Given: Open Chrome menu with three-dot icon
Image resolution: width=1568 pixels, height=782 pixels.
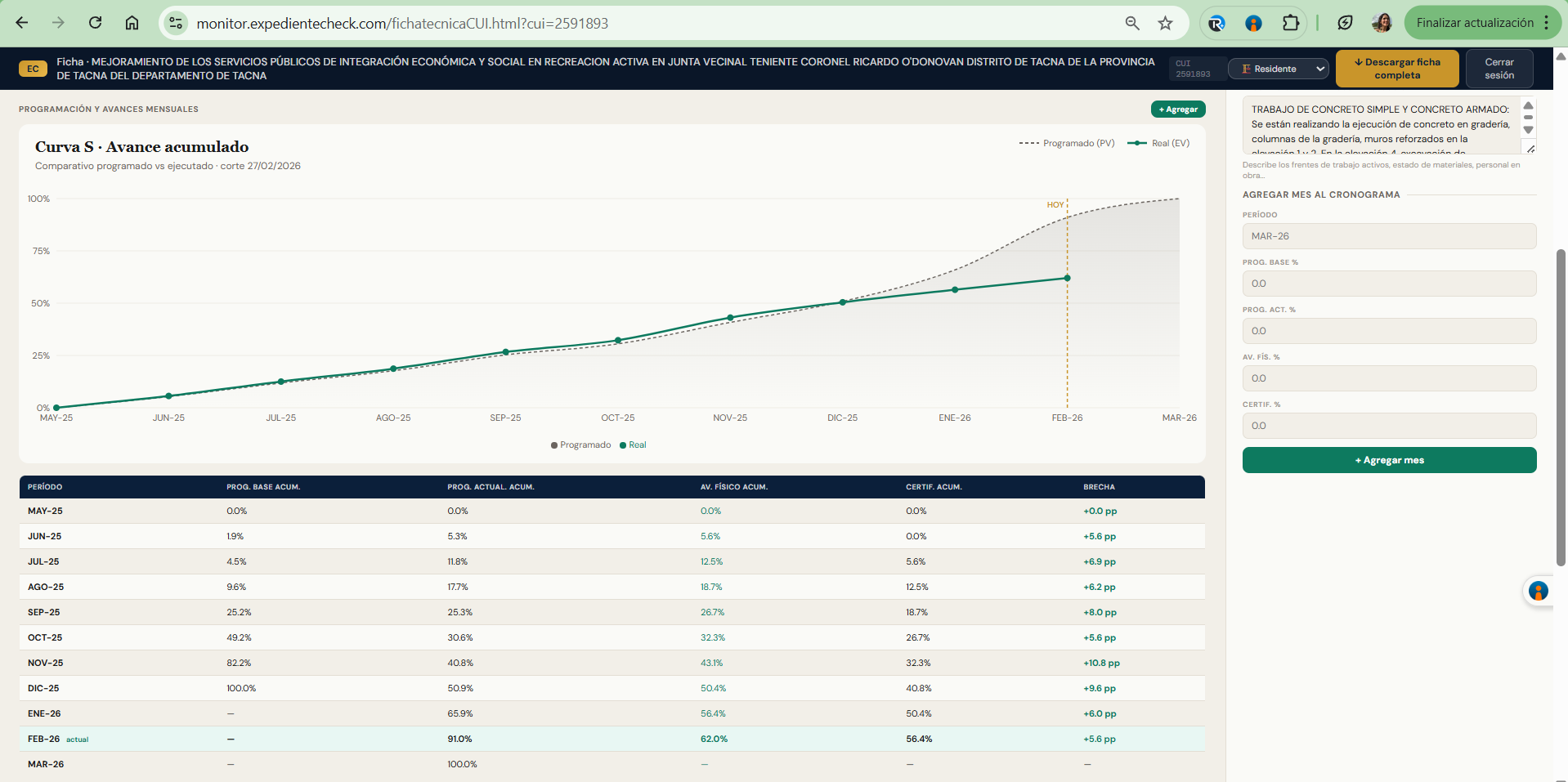Looking at the screenshot, I should click(x=1547, y=23).
